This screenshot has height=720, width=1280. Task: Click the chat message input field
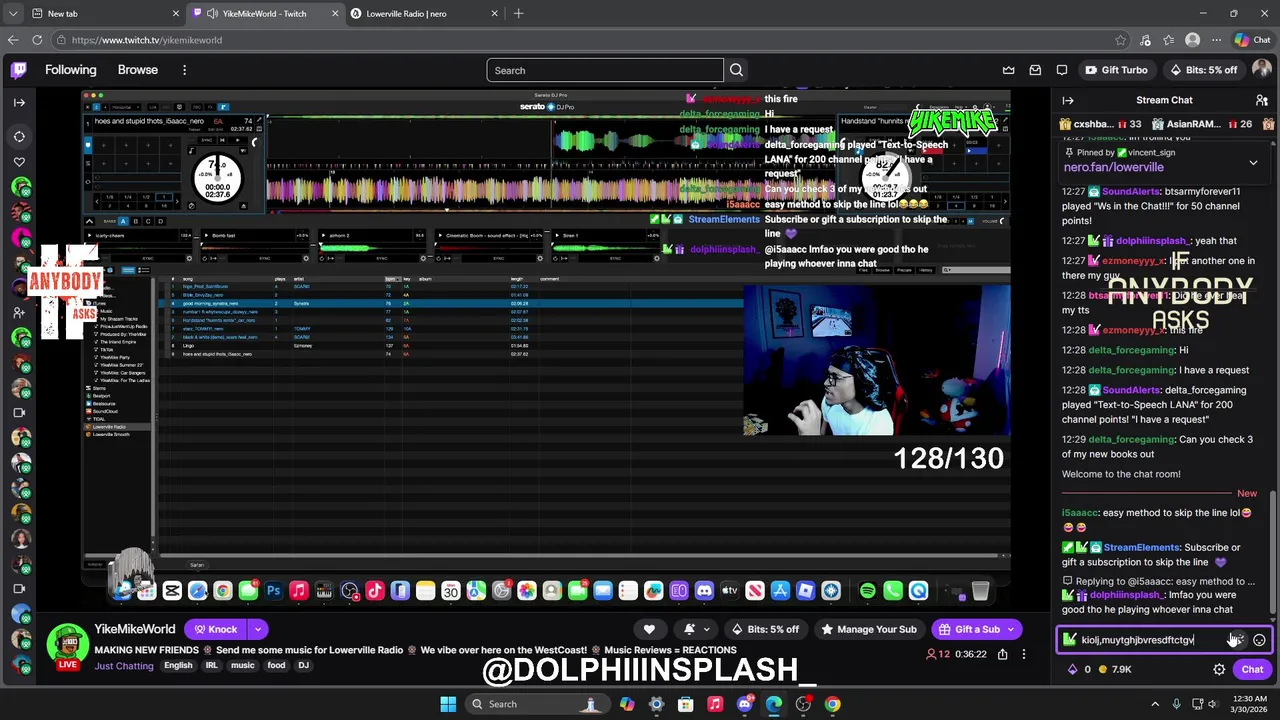pyautogui.click(x=1163, y=640)
